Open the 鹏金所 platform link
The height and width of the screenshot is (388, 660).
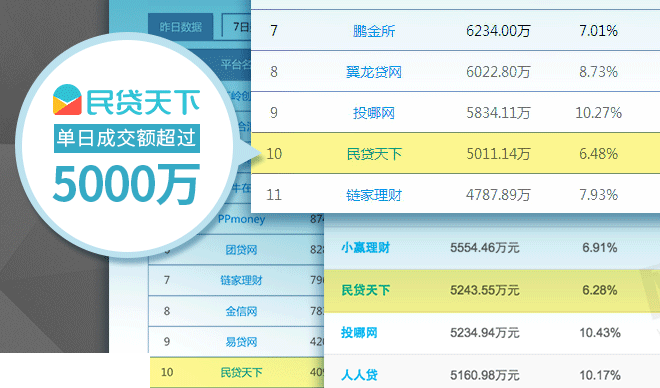[x=374, y=31]
